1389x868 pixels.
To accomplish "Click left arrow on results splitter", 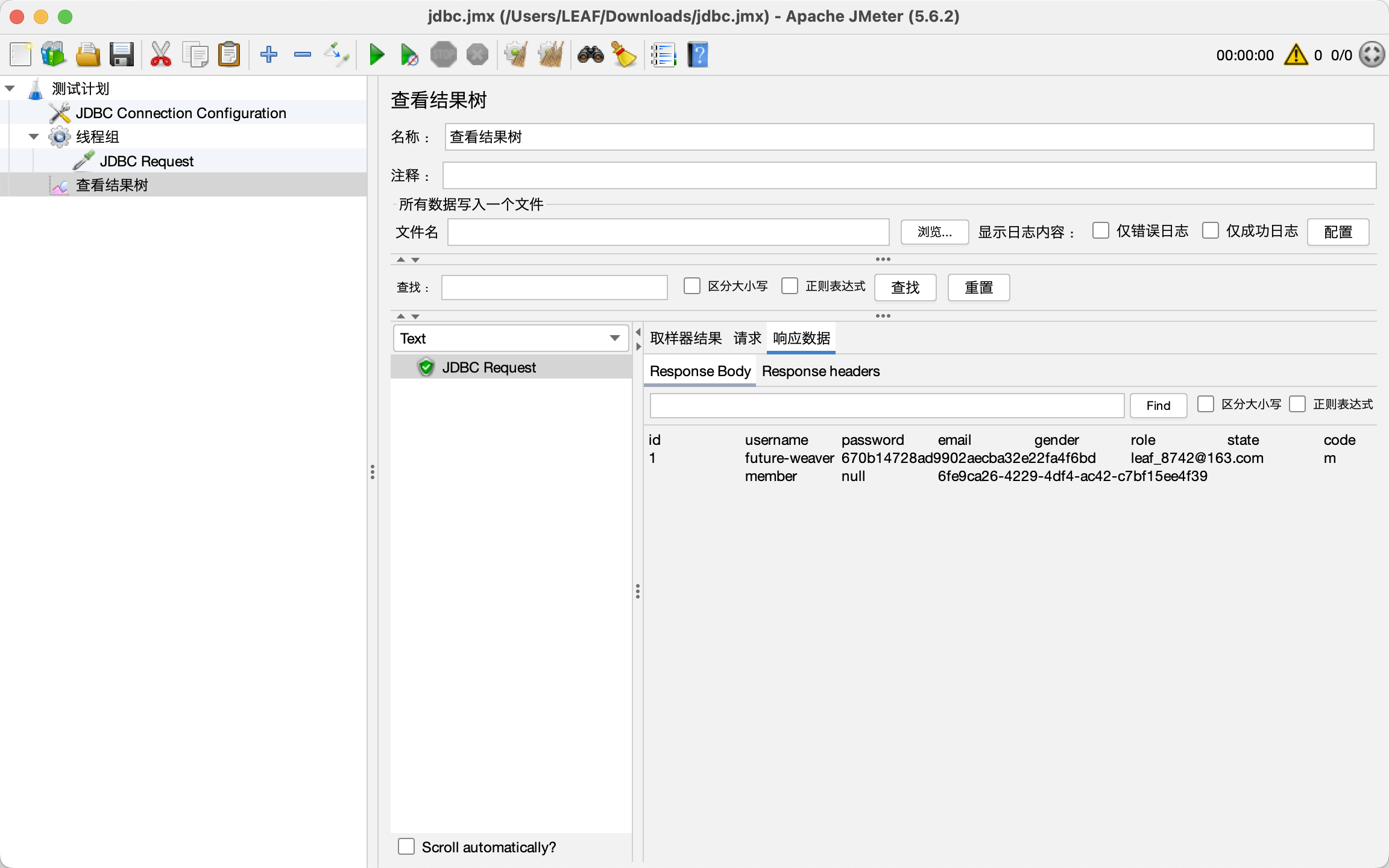I will click(638, 332).
